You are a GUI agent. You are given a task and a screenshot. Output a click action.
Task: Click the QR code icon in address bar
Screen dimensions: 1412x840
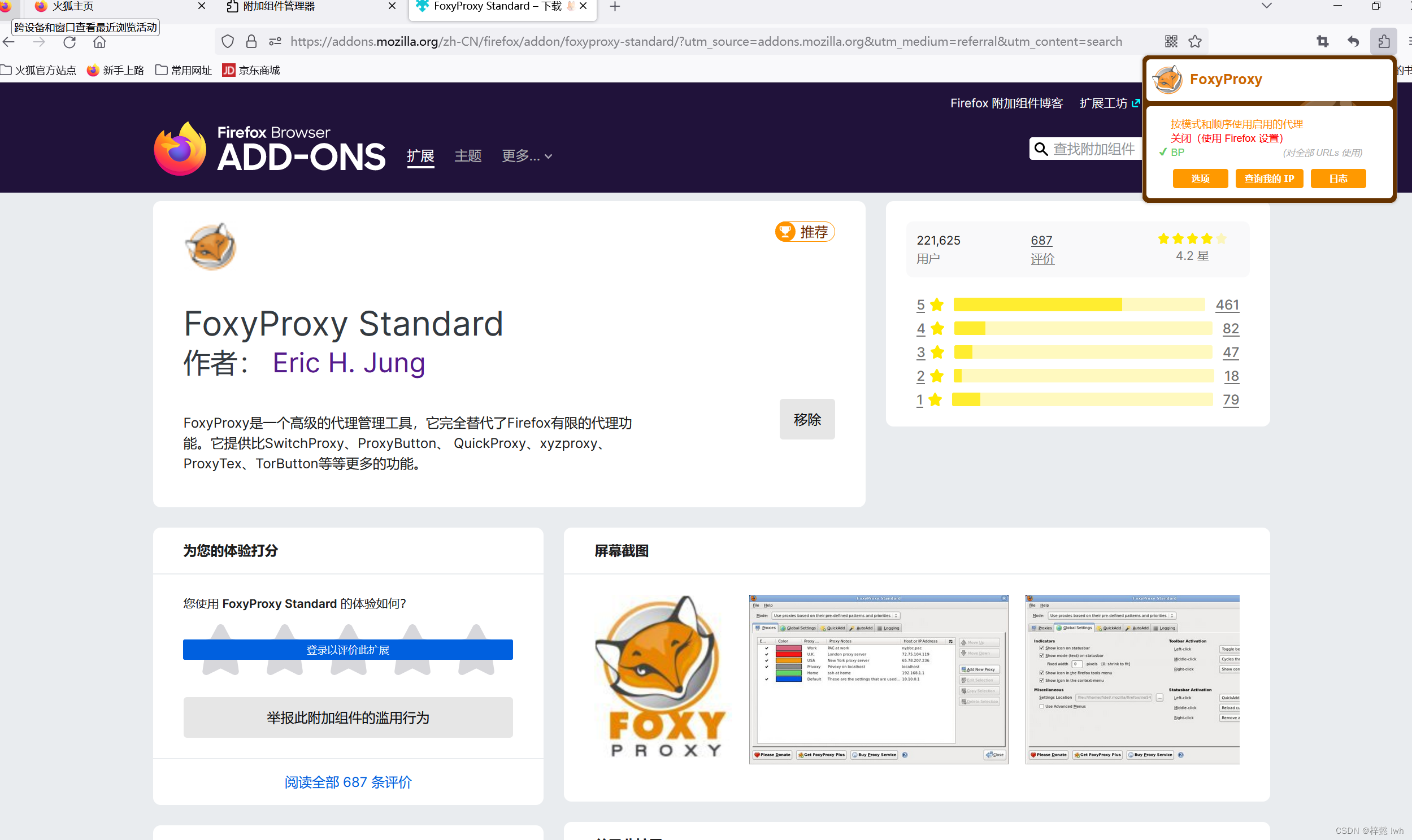tap(1171, 41)
